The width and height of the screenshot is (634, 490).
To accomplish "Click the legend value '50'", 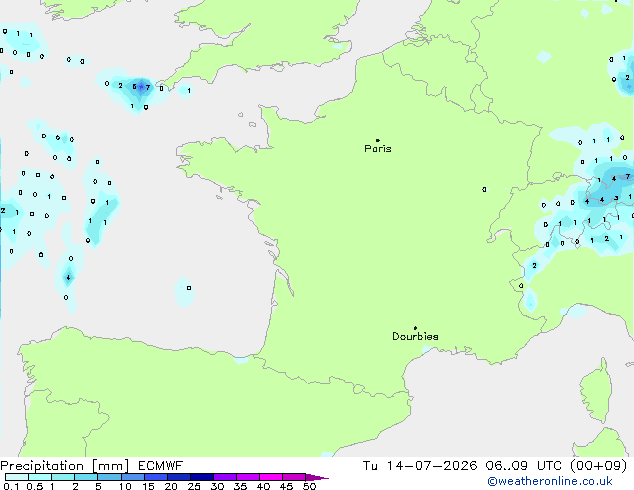I will point(309,486).
